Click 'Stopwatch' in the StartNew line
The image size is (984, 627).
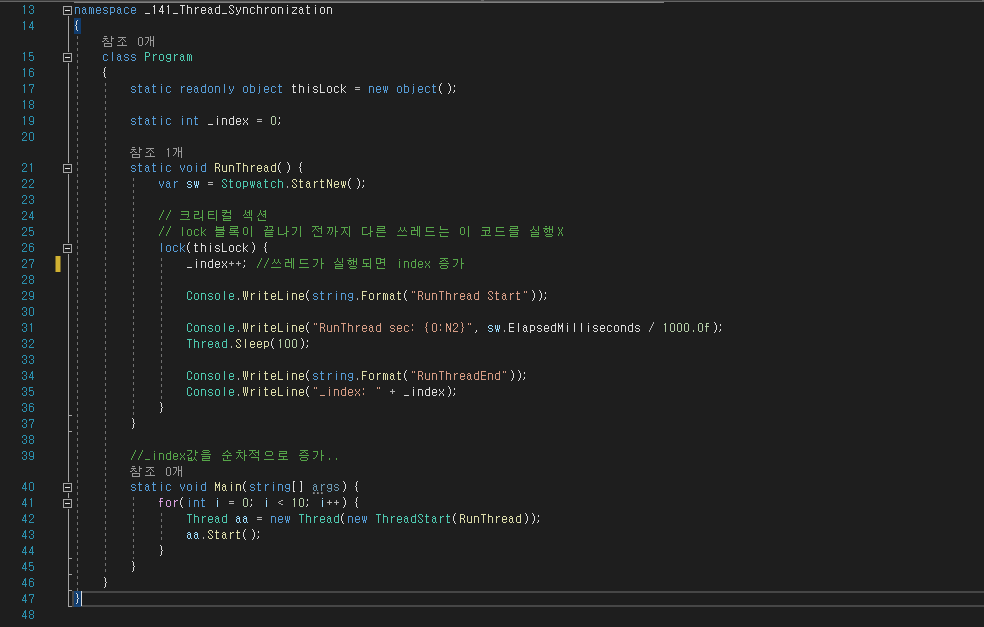pyautogui.click(x=252, y=184)
